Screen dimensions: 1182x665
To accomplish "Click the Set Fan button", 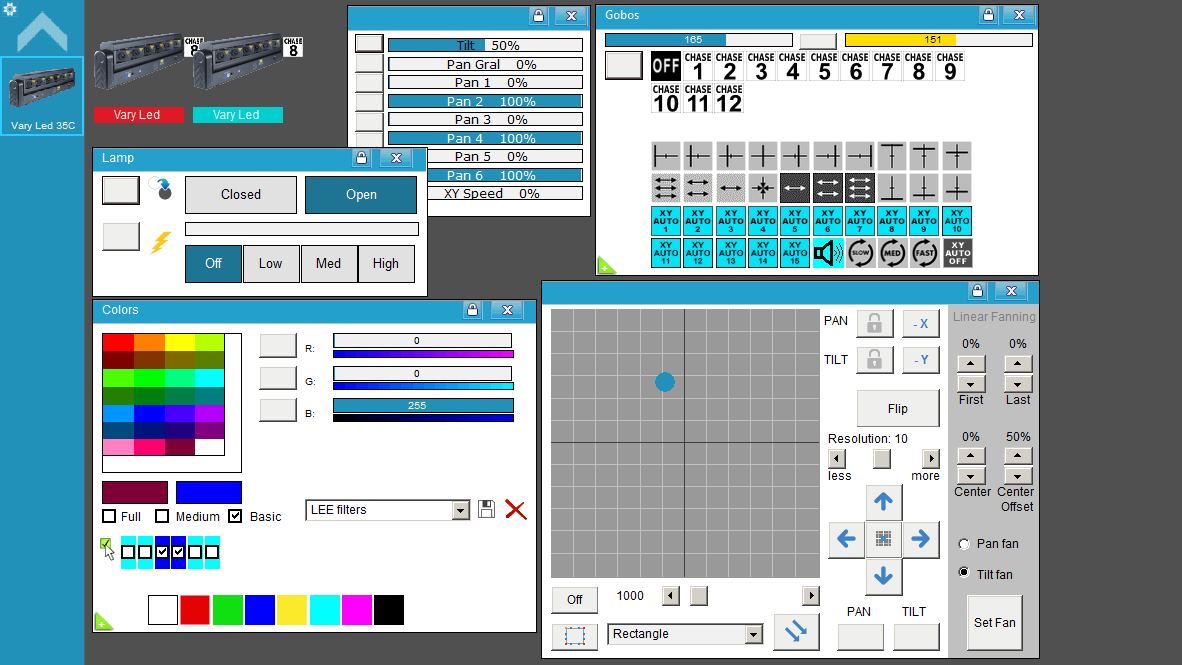I will 994,623.
